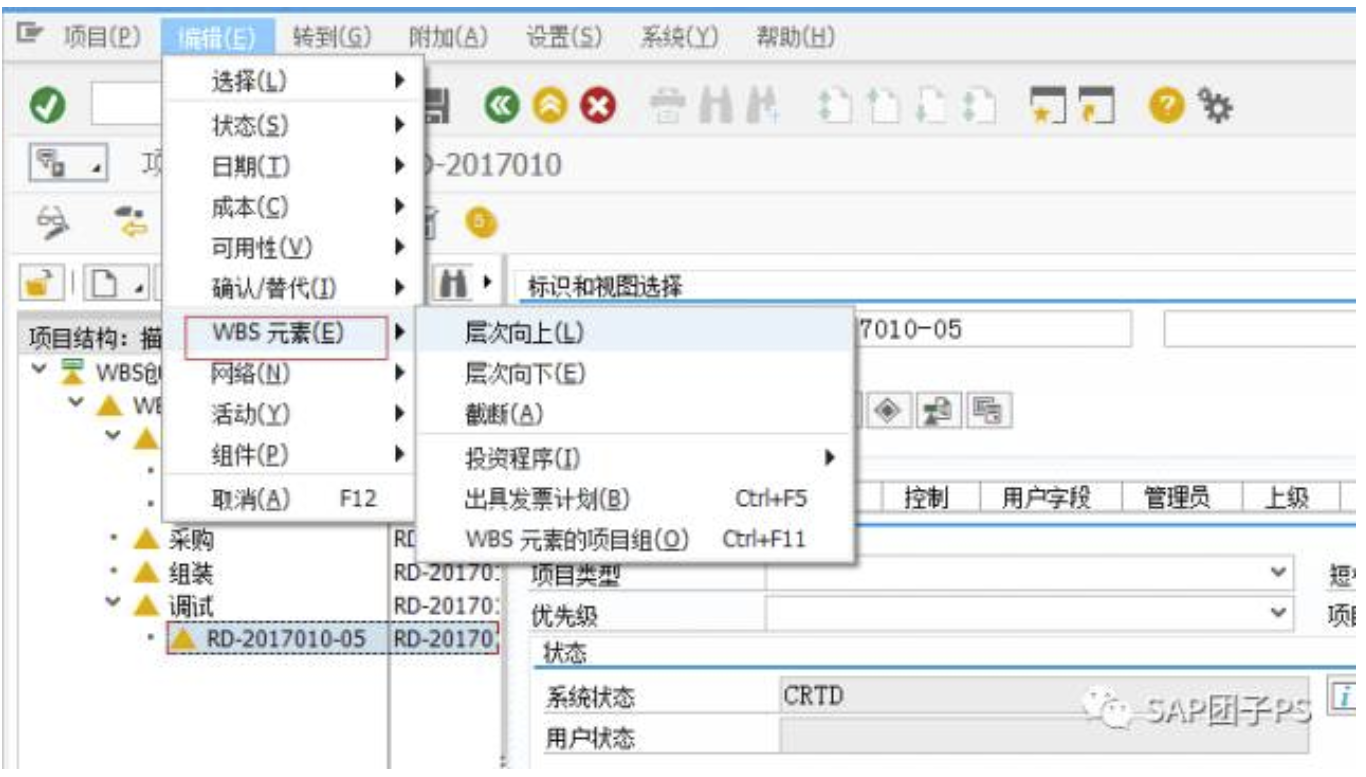The width and height of the screenshot is (1366, 777).
Task: Open the 优先级 dropdown
Action: coord(1278,612)
